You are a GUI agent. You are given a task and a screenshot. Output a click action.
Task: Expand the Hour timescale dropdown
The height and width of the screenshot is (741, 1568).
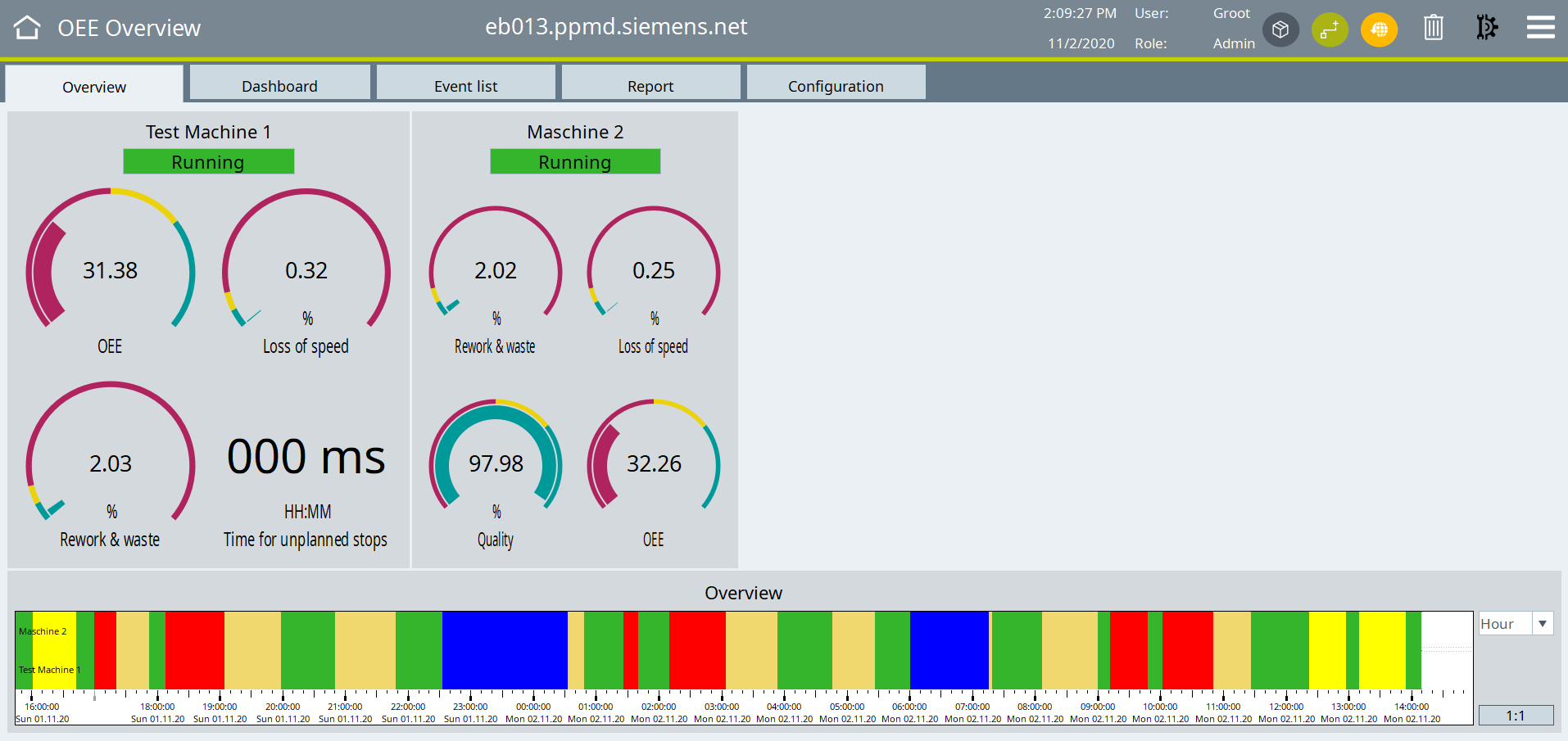[x=1542, y=624]
